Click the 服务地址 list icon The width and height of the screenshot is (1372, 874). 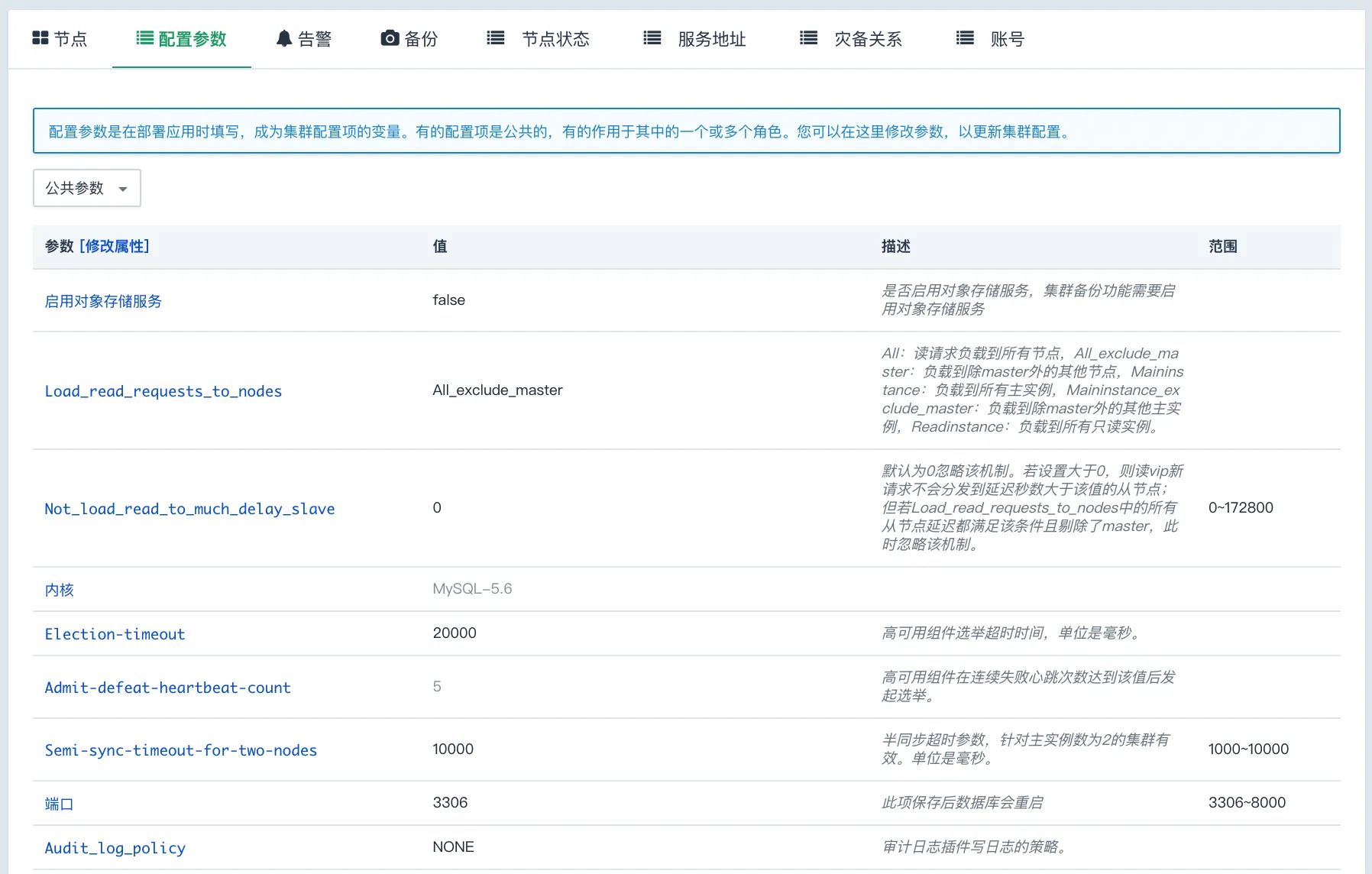(x=652, y=38)
